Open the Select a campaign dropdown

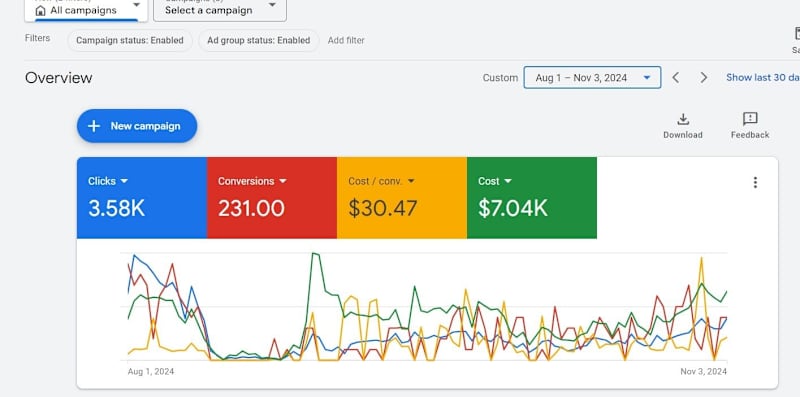[220, 10]
